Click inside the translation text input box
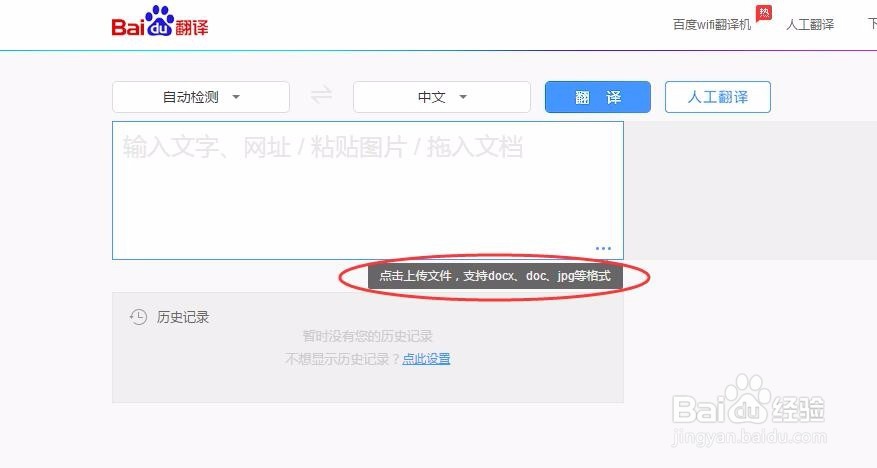877x468 pixels. point(368,190)
